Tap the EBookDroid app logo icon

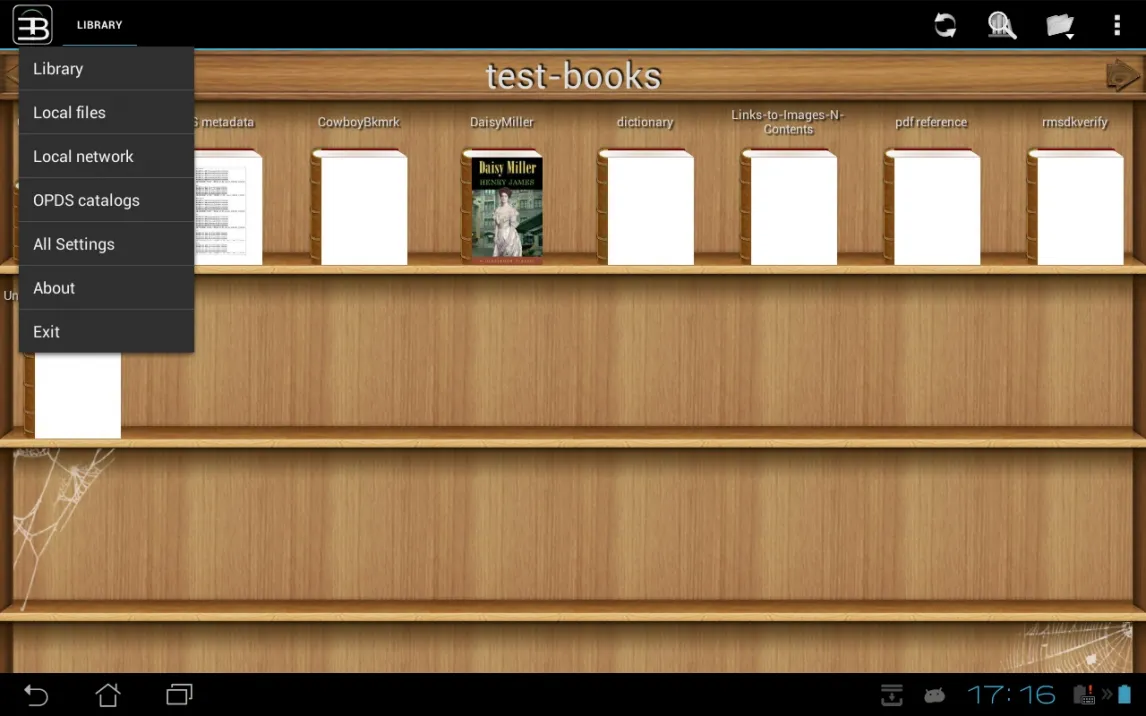[x=32, y=25]
